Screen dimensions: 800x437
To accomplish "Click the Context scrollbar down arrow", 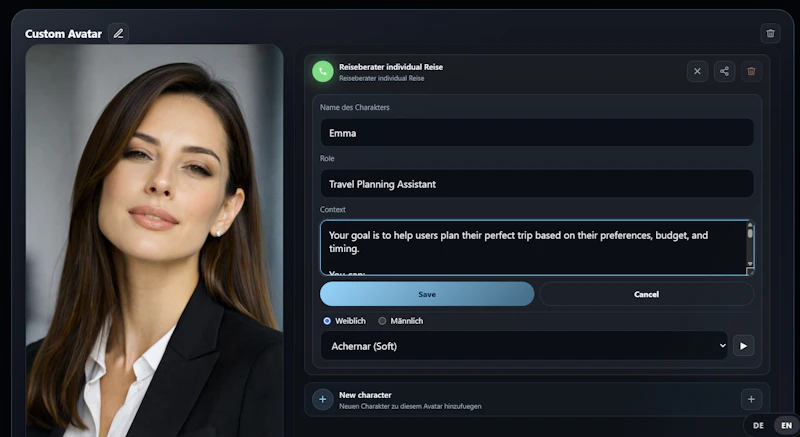I will (750, 264).
